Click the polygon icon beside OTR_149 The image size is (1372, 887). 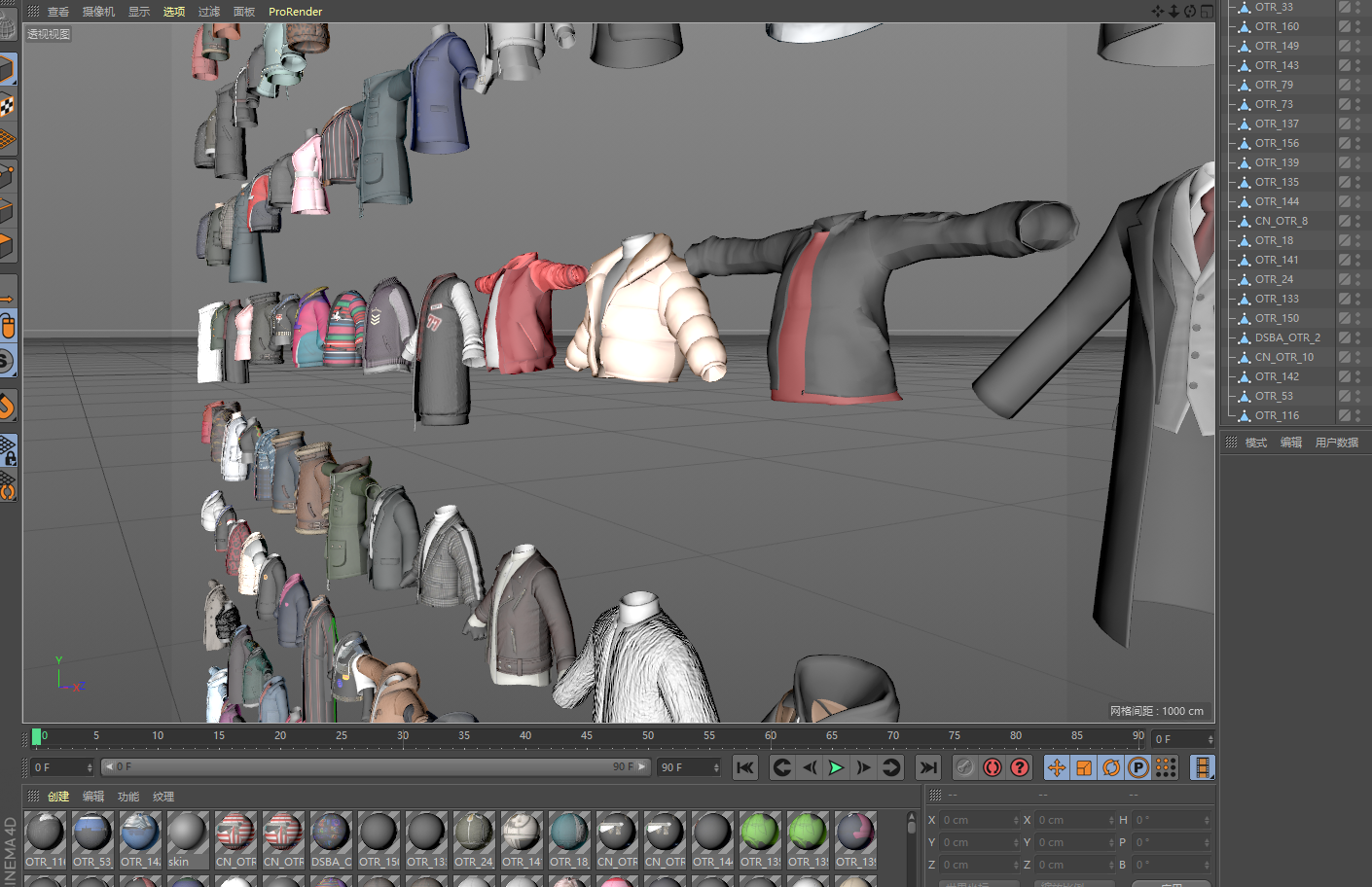(1245, 46)
